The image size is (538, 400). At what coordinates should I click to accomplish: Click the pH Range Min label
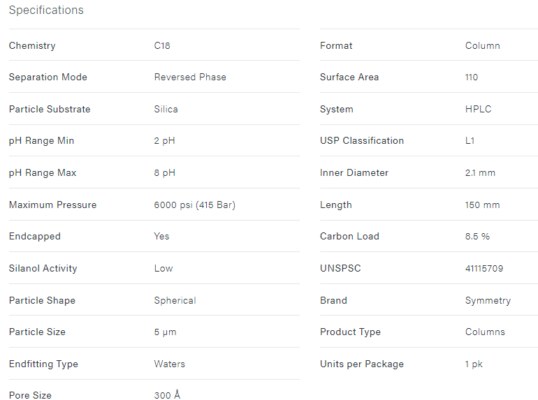click(42, 141)
